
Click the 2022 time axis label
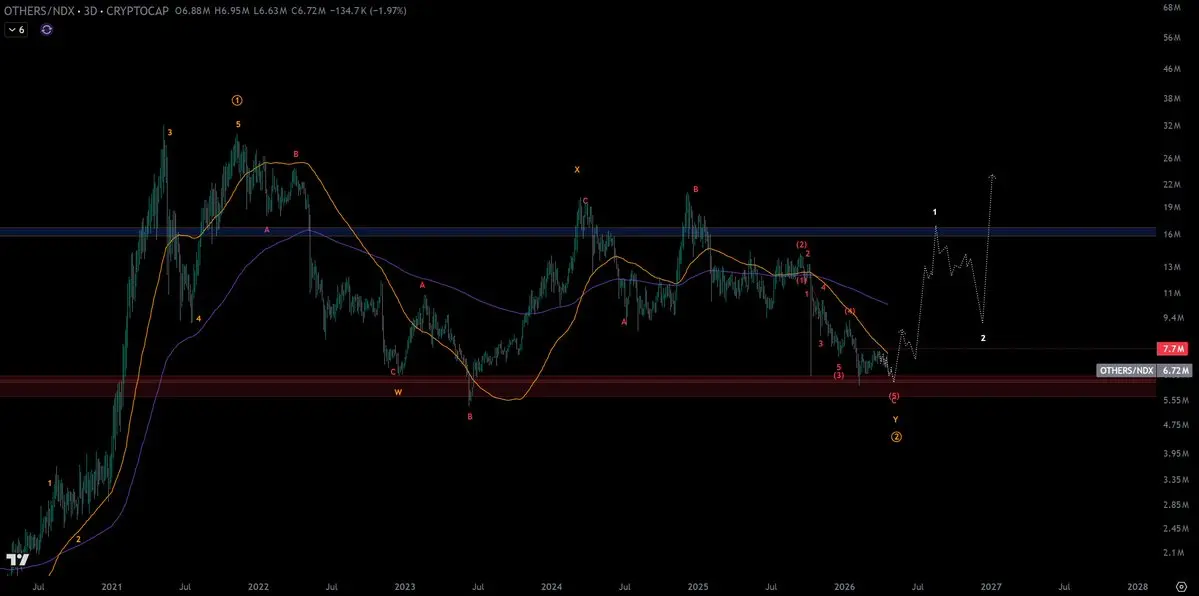click(x=258, y=587)
